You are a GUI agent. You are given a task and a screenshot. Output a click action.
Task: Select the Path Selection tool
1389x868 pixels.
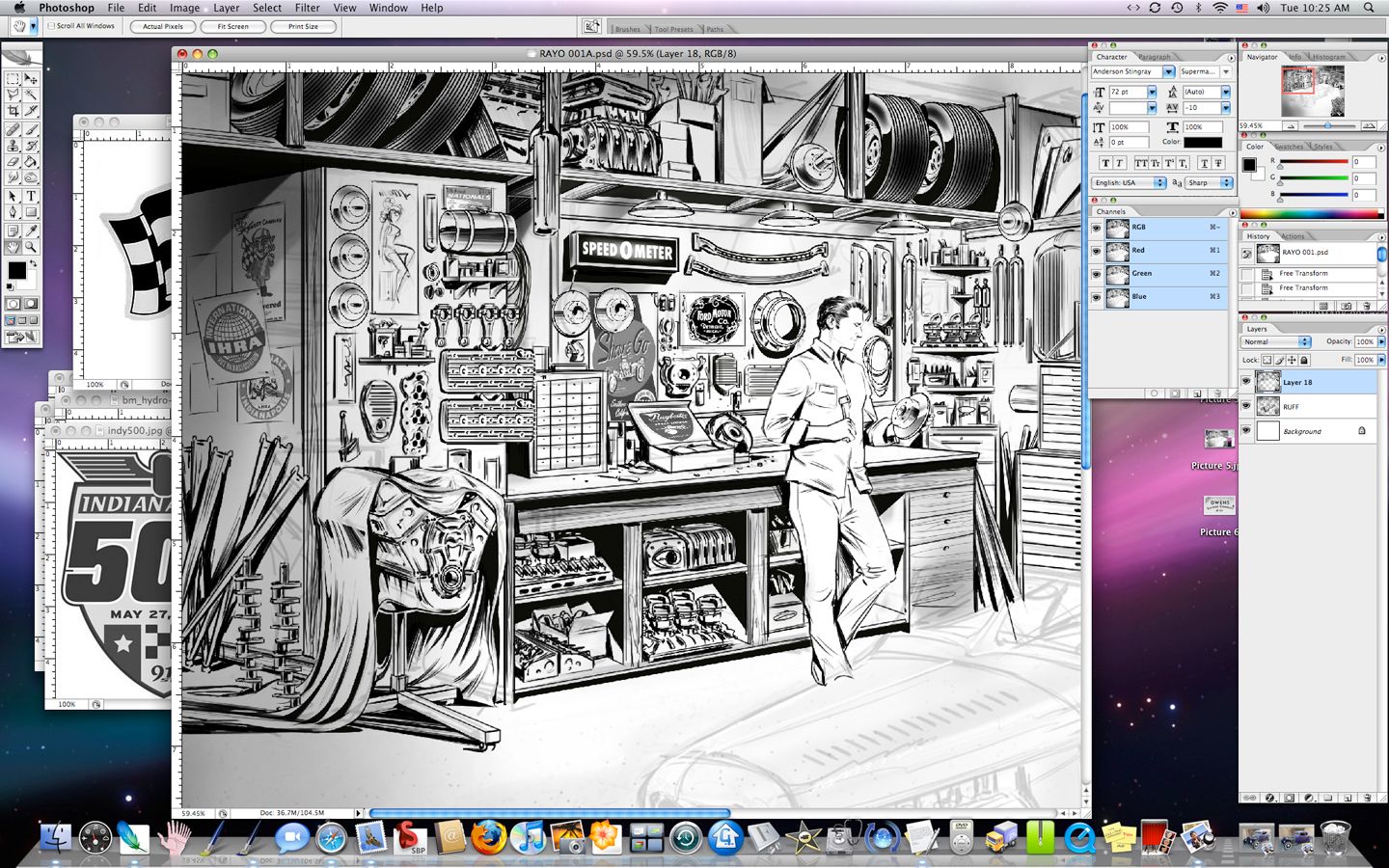pos(13,196)
